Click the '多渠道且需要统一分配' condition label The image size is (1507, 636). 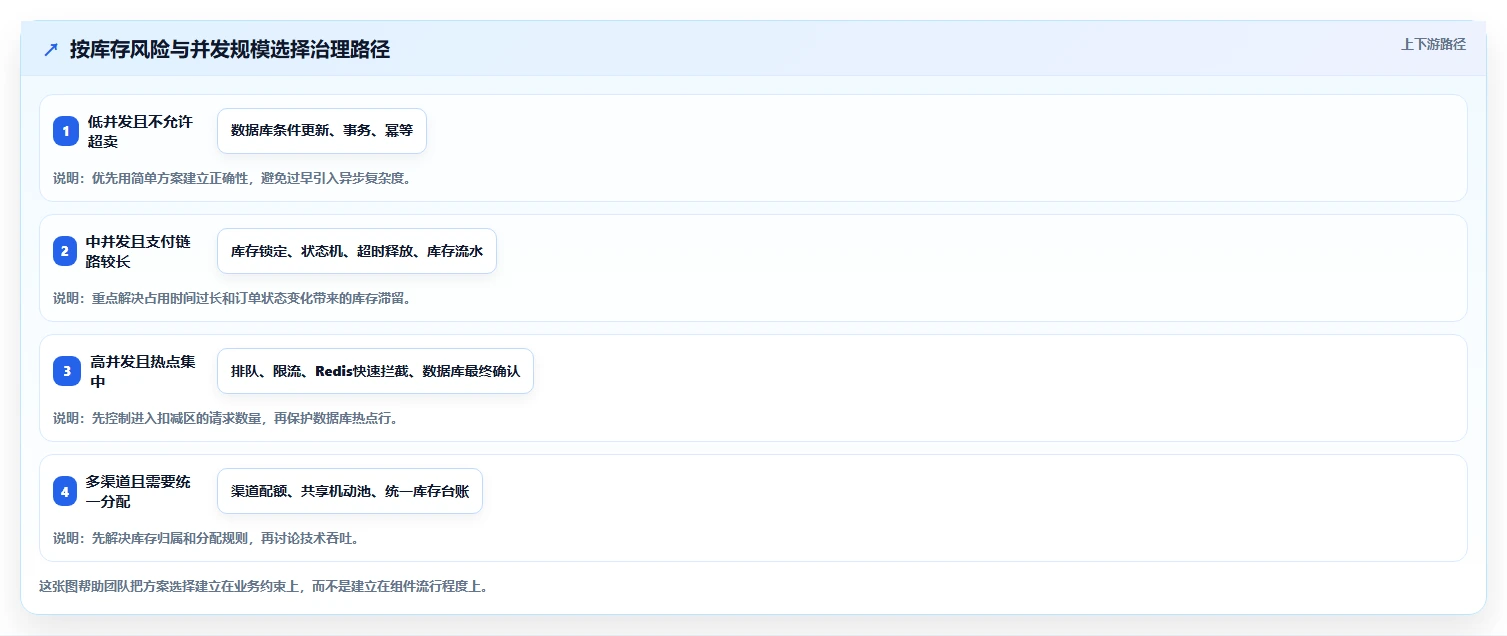click(x=138, y=491)
